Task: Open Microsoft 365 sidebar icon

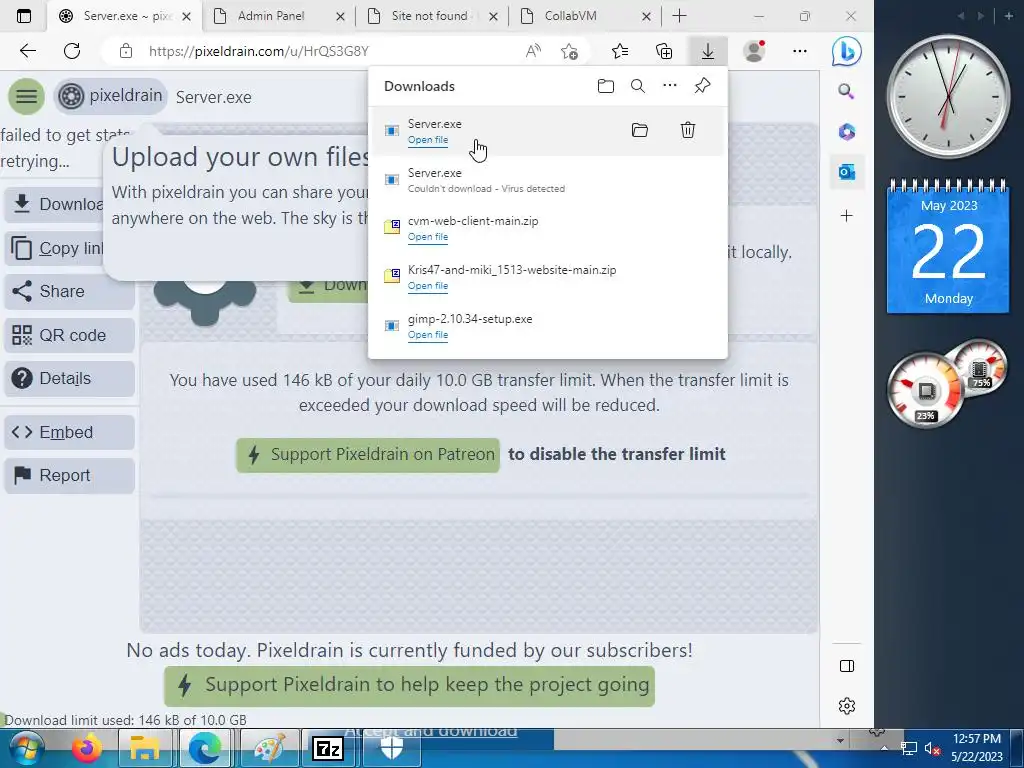Action: coord(847,132)
